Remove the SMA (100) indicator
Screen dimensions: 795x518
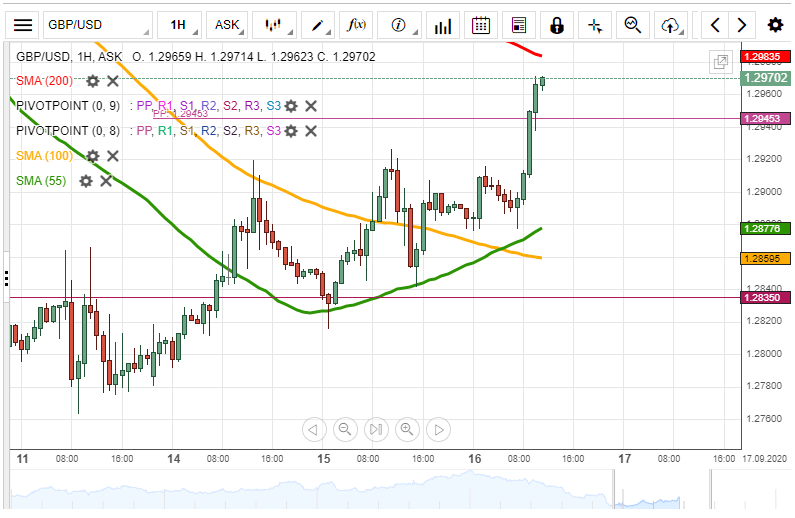tap(113, 156)
